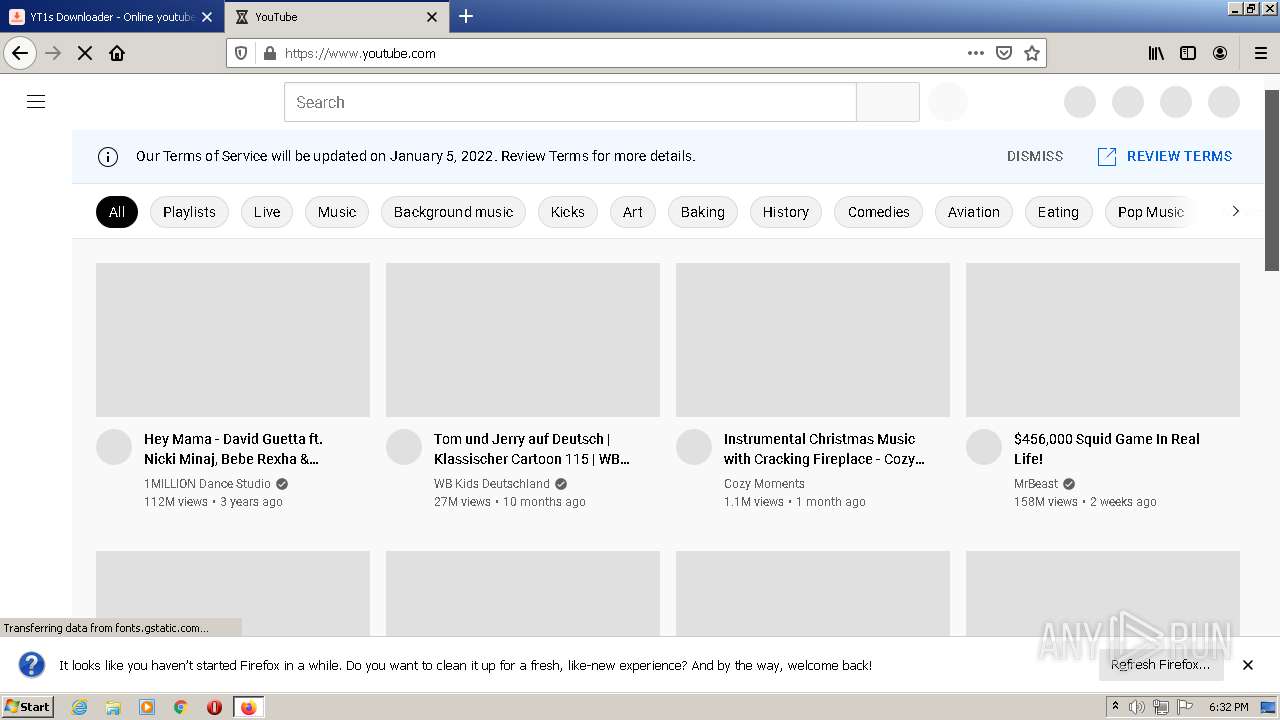Select the Music filter chip
Screen dimensions: 1280x720
pyautogui.click(x=337, y=212)
